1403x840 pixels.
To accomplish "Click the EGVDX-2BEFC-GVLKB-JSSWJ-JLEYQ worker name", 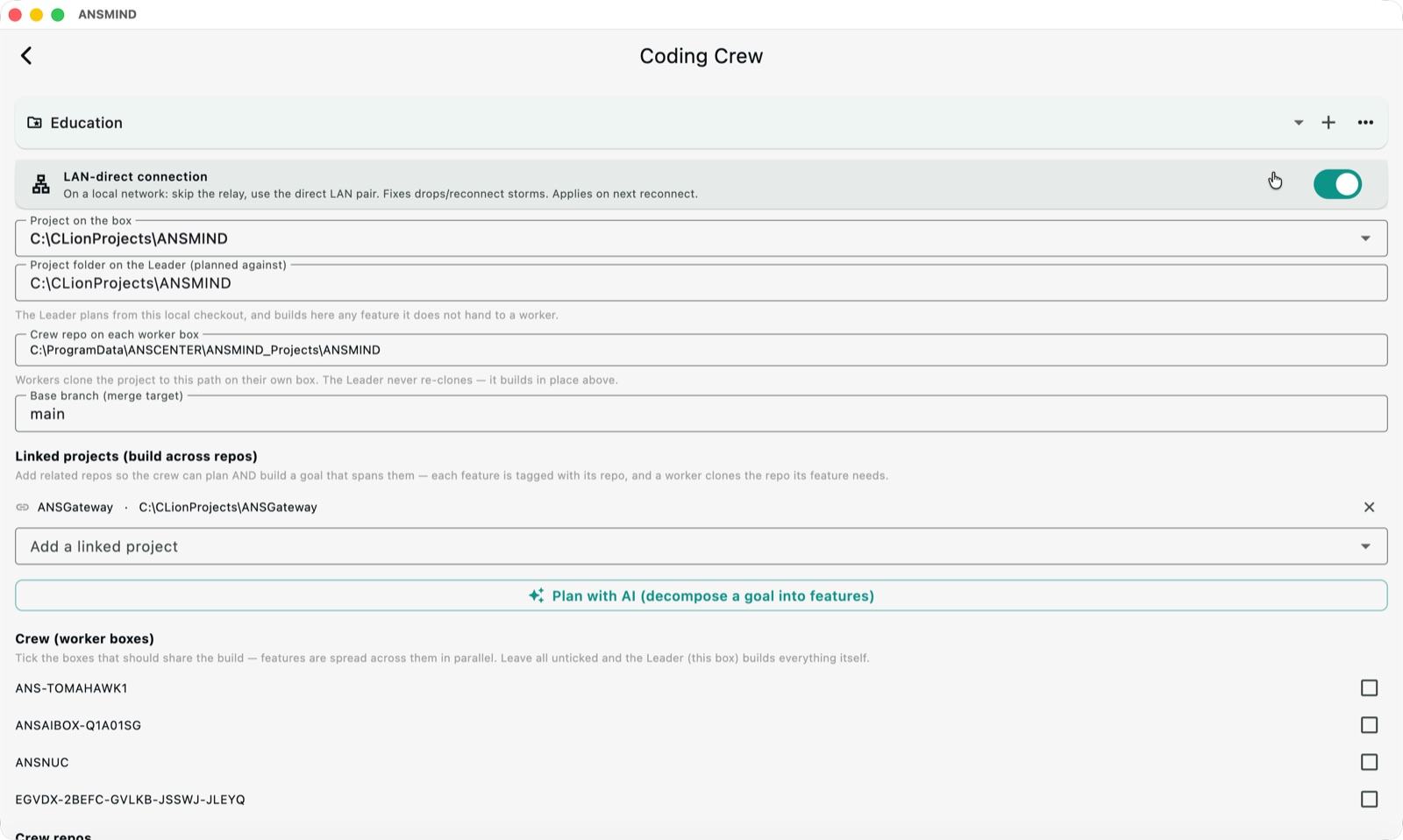I will [x=130, y=800].
